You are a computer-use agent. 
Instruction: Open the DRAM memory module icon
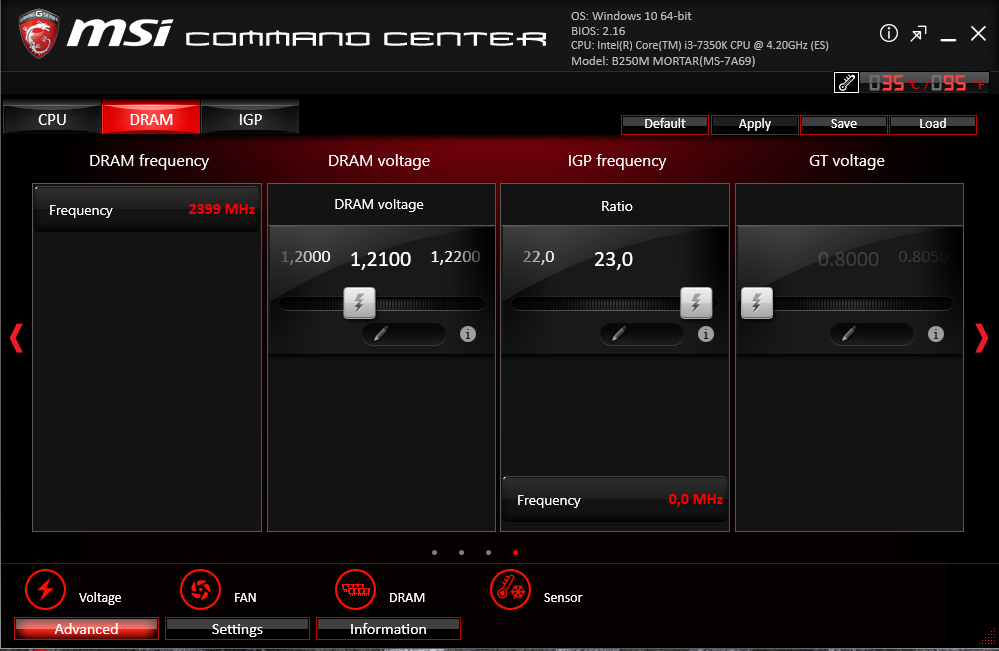coord(356,589)
